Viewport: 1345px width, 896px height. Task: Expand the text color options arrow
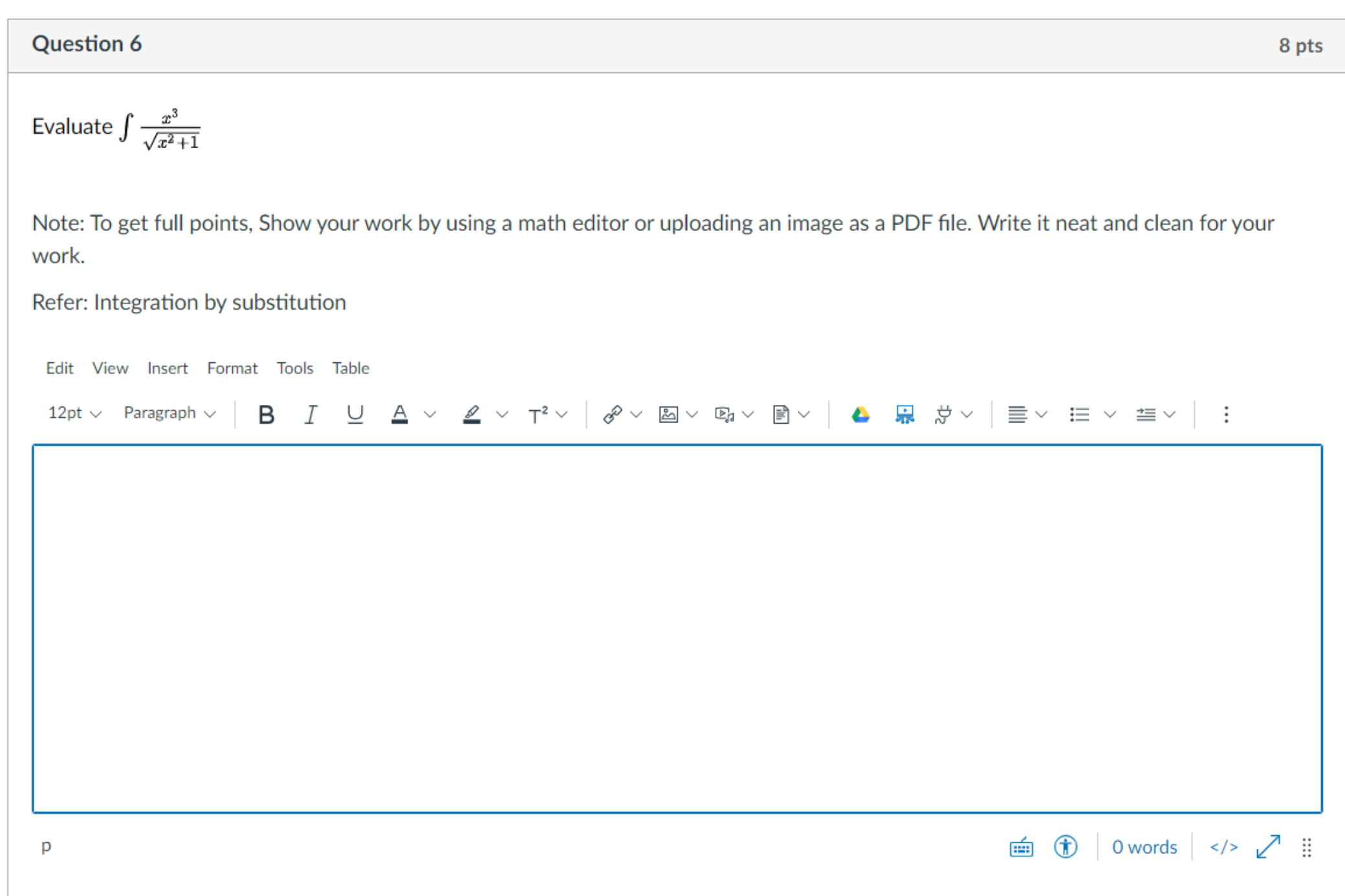click(x=430, y=414)
